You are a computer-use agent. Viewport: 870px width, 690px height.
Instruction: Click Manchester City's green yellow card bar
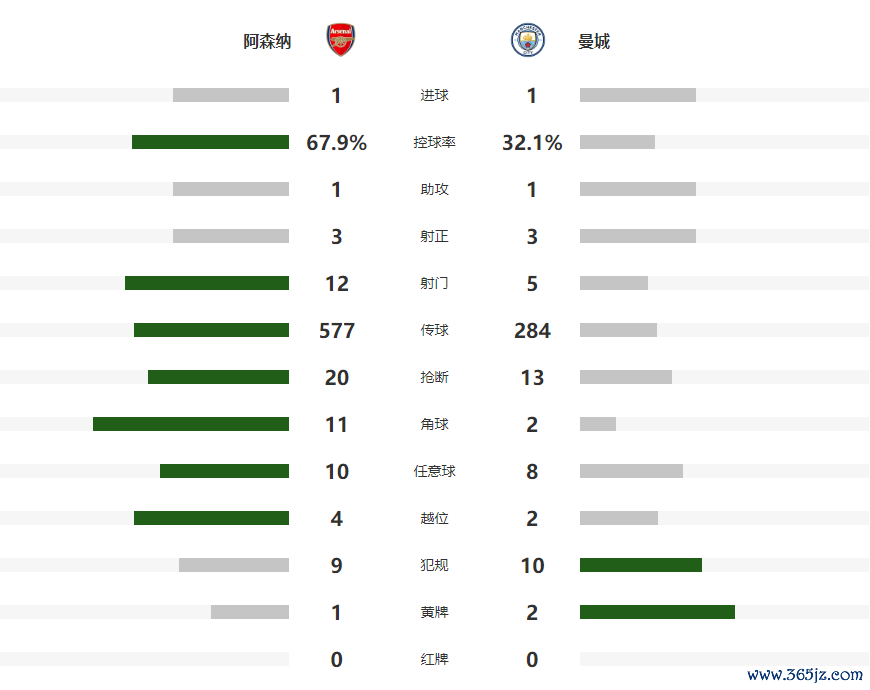(x=657, y=612)
